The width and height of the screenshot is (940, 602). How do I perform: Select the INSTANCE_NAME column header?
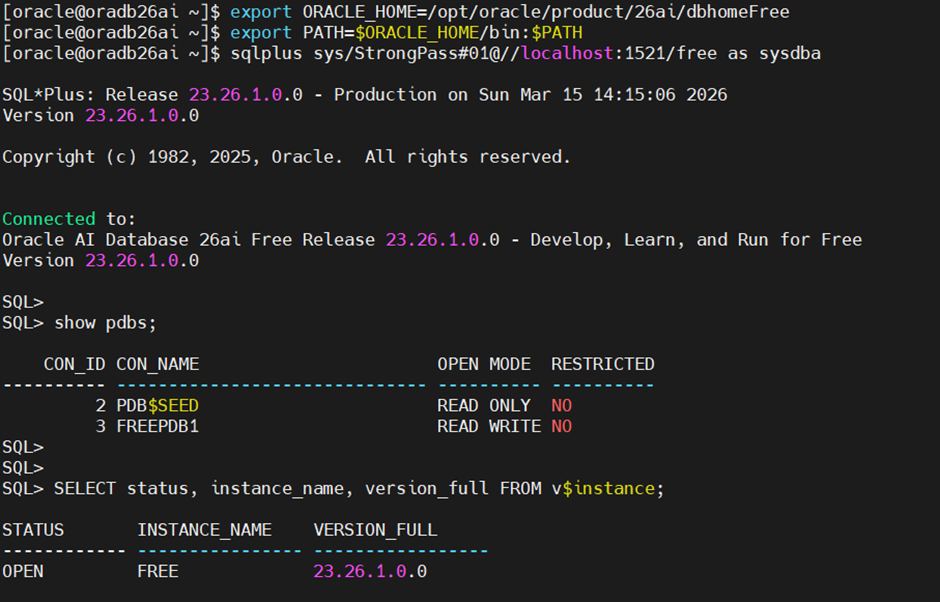click(204, 530)
